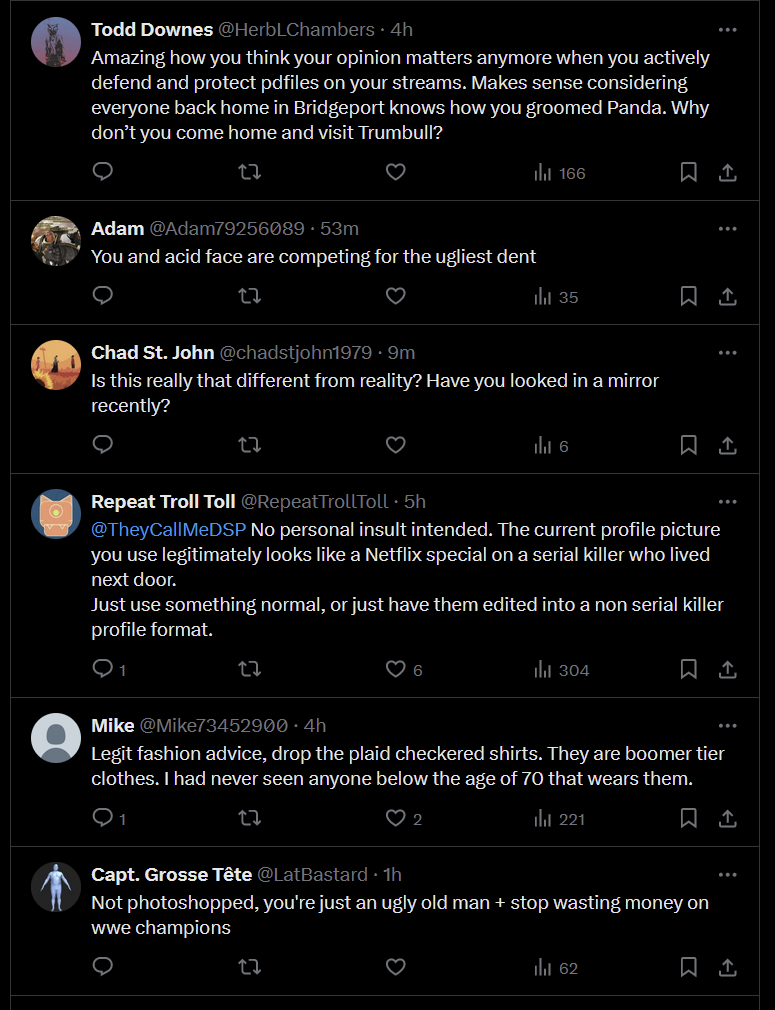Open Chad St. John's avatar
Screen dimensions: 775x1010
[56, 365]
